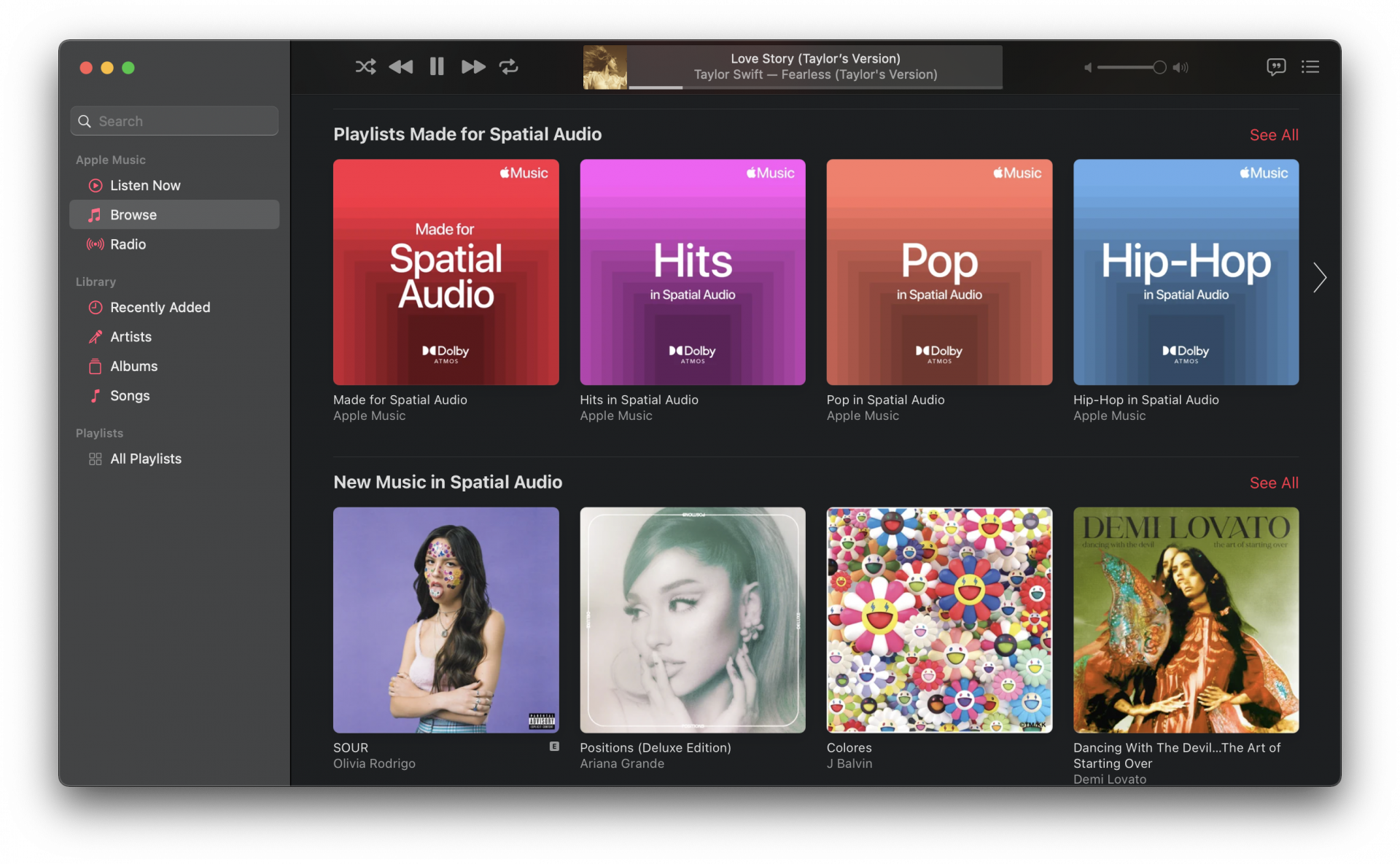Open Recently Added in the library
The image size is (1400, 864).
(x=160, y=308)
